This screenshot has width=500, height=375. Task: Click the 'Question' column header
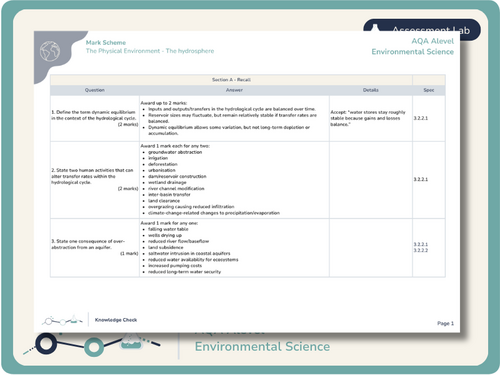pos(95,90)
